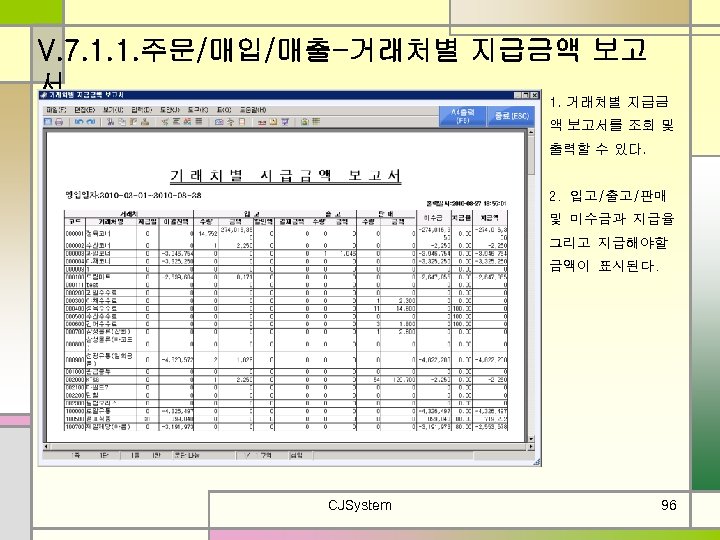Screen dimensions: 720x540
Task: Click the redo arrow icon
Action: coord(90,122)
